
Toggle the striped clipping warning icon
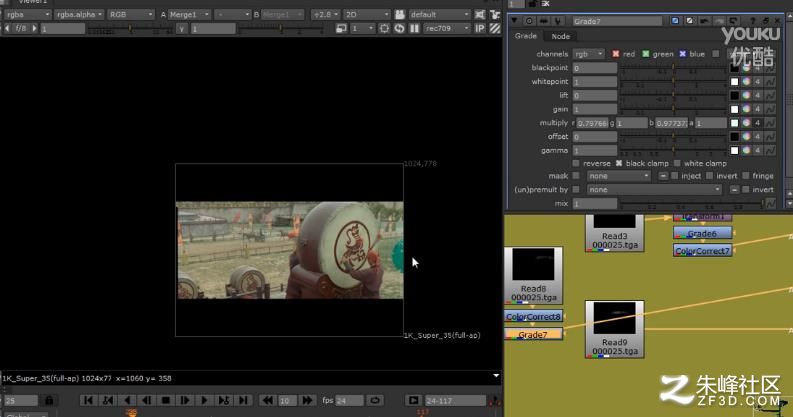[x=495, y=28]
